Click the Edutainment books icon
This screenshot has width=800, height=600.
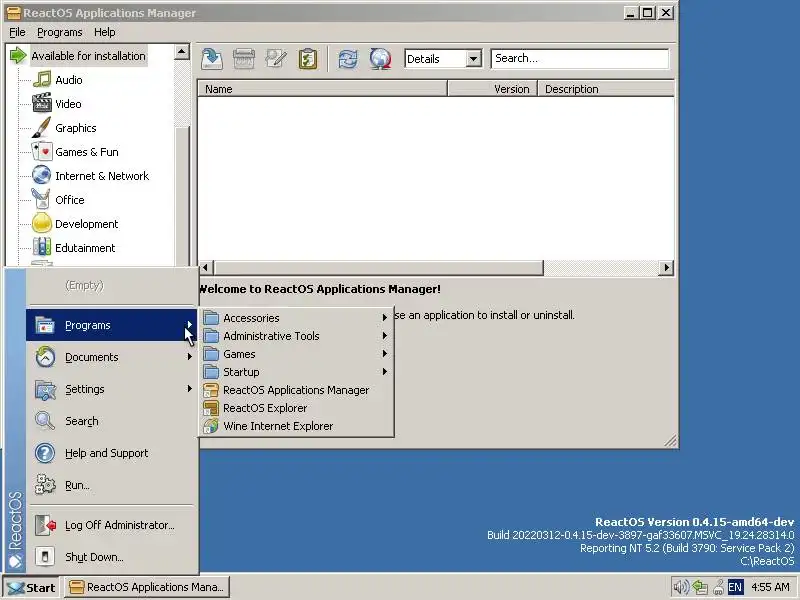41,247
